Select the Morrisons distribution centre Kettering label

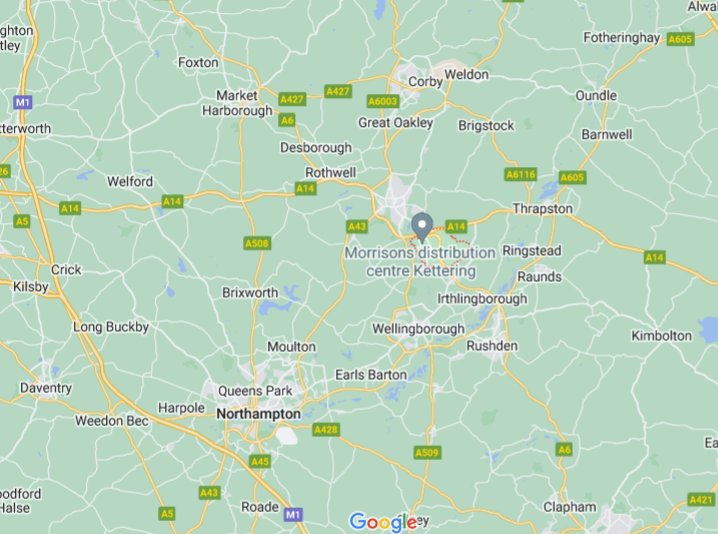coord(420,262)
